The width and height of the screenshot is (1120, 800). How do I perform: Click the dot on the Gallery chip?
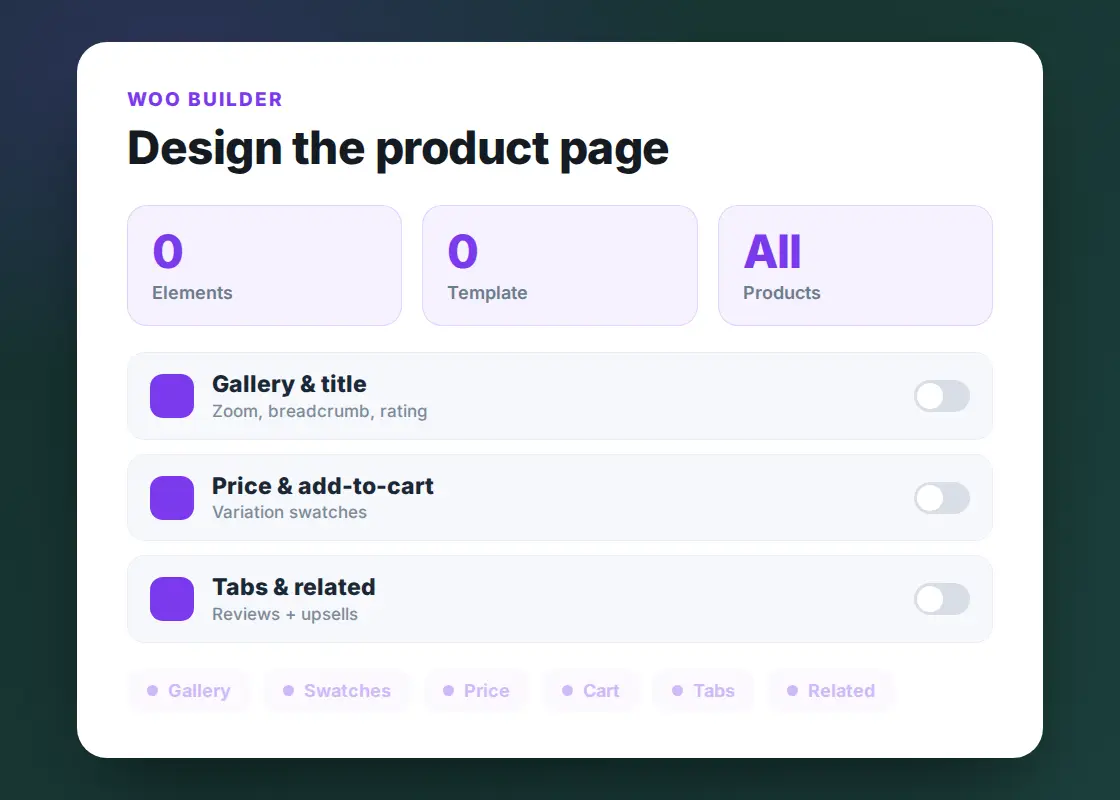pyautogui.click(x=152, y=691)
